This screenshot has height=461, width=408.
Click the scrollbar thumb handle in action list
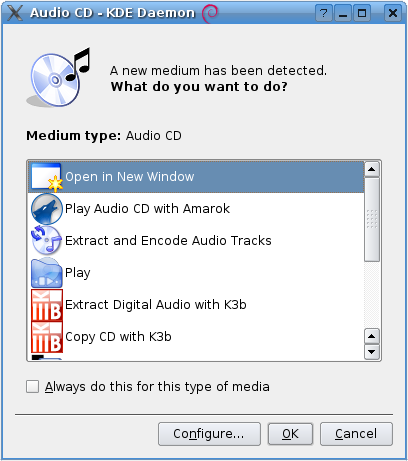coord(372,219)
